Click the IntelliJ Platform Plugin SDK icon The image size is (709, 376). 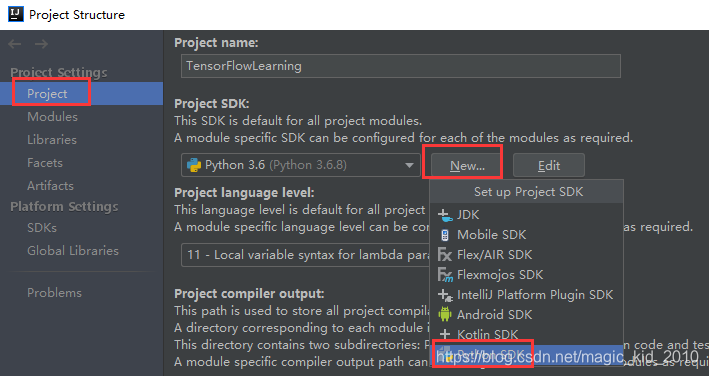point(445,295)
